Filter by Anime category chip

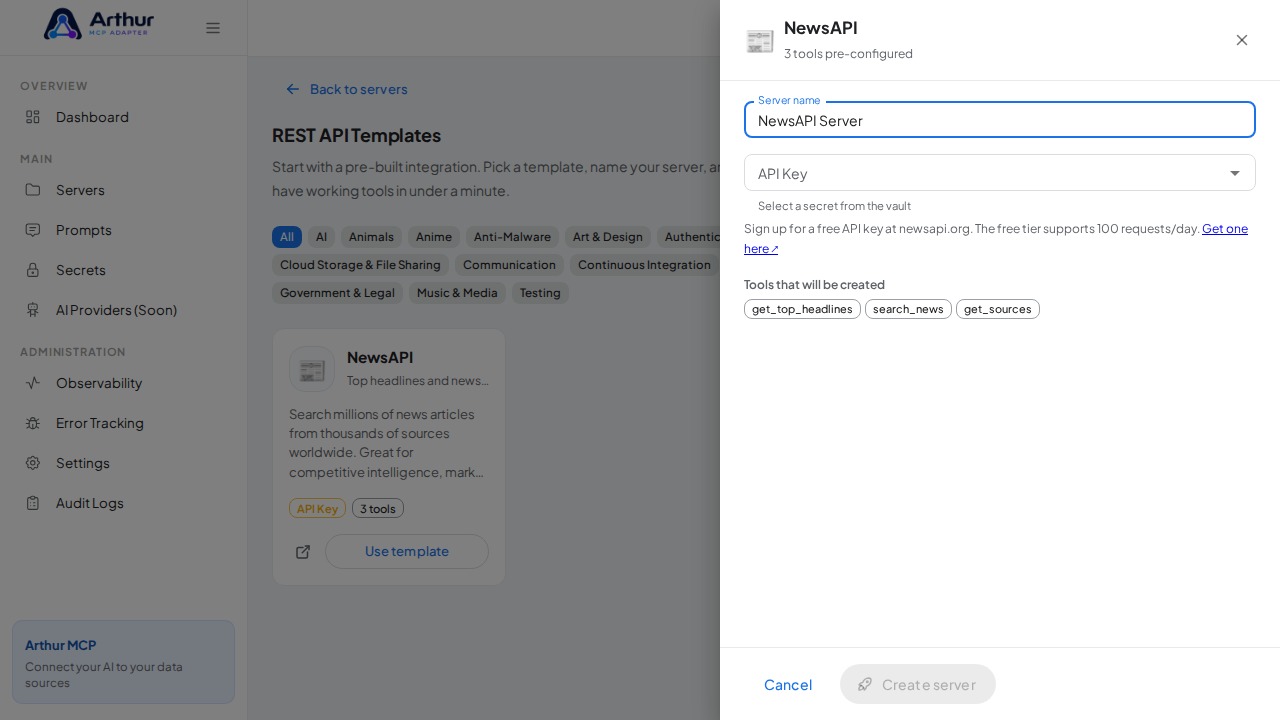[434, 237]
